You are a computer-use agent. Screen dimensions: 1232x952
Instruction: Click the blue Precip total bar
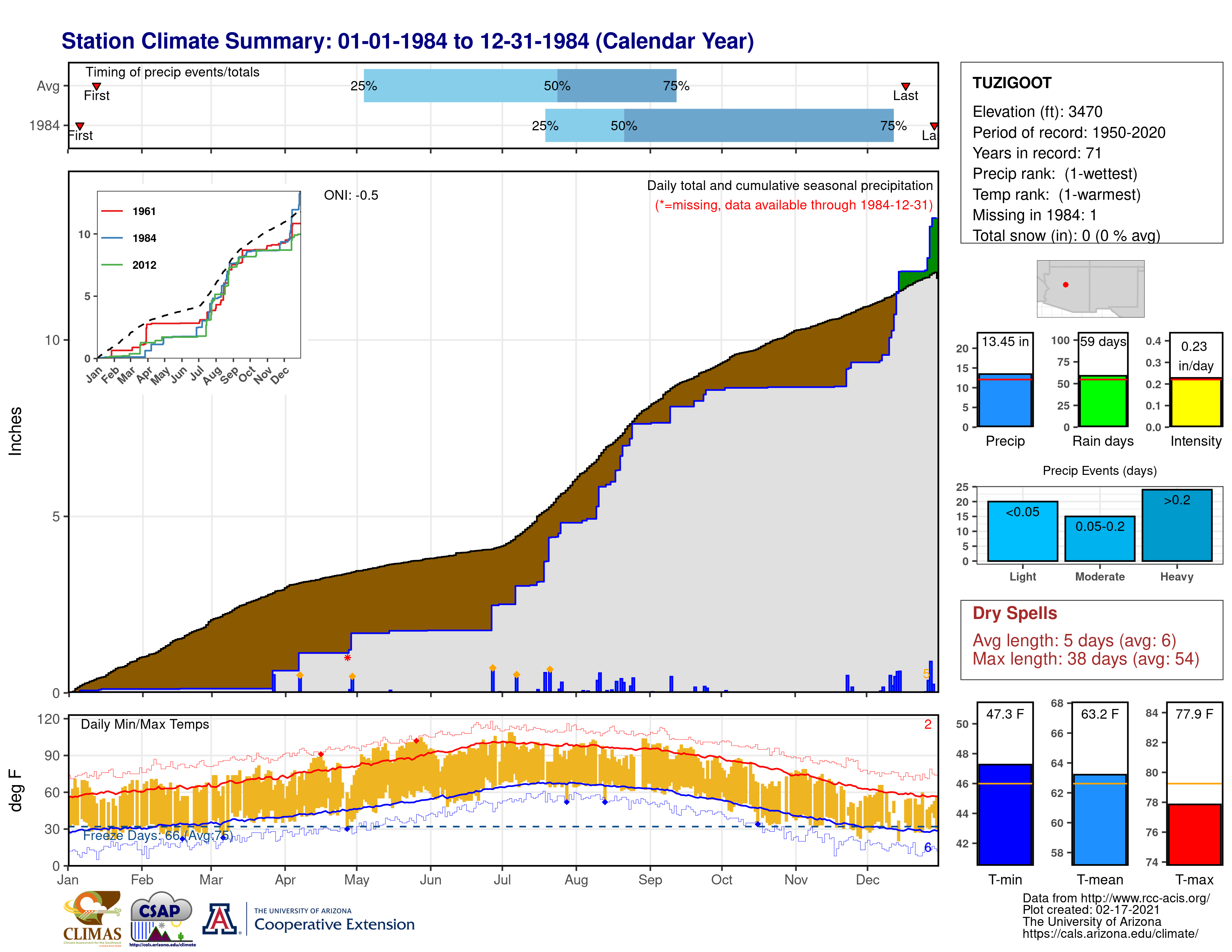click(1005, 400)
